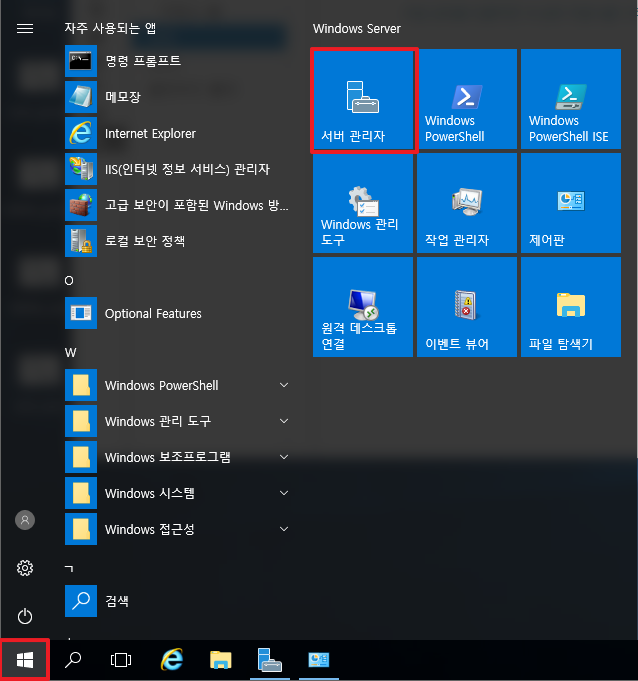Screen dimensions: 638x681
Task: Open Task View on the taskbar
Action: tap(121, 660)
